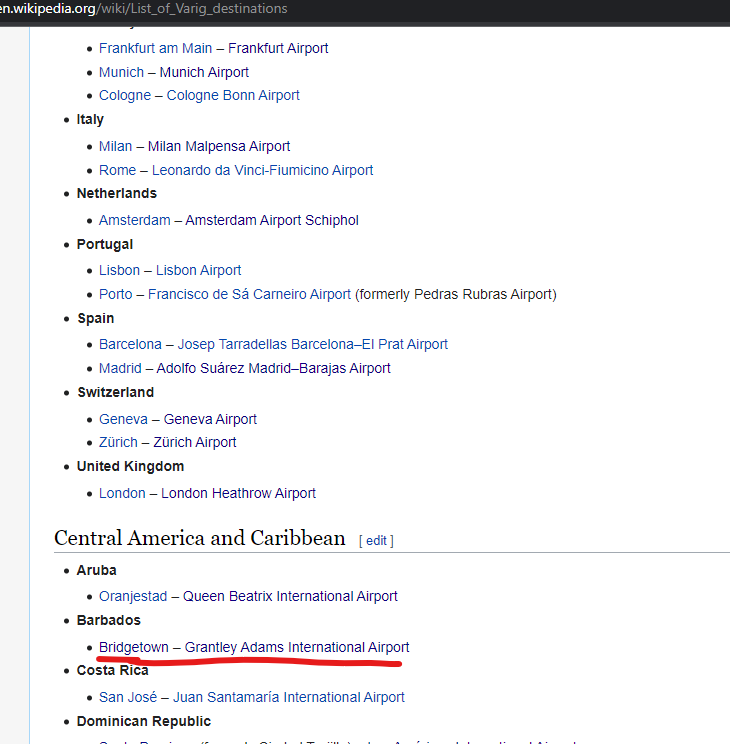Screen dimensions: 730x744
Task: Open the London city link
Action: pos(122,493)
